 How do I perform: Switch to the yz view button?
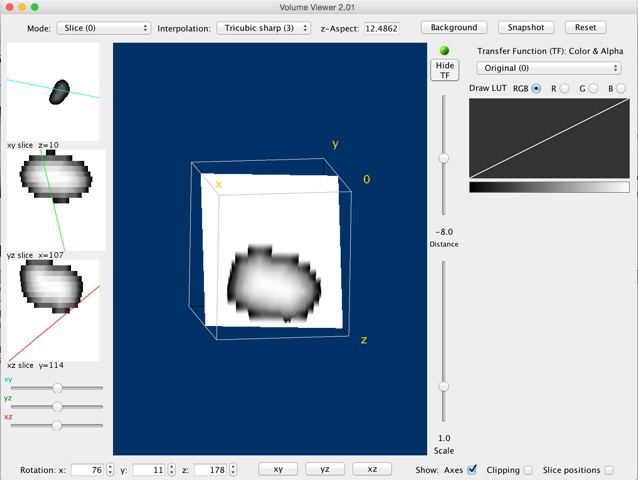coord(325,469)
